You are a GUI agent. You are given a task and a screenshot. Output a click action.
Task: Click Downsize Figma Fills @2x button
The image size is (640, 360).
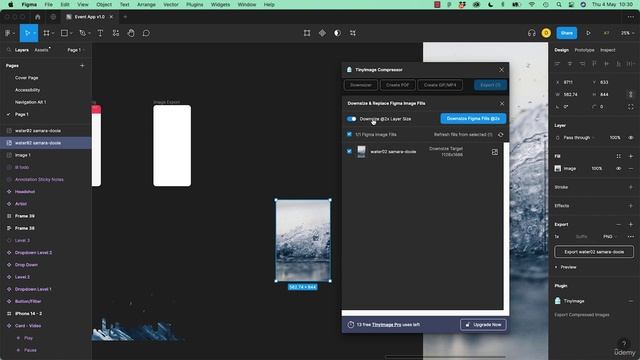[473, 118]
